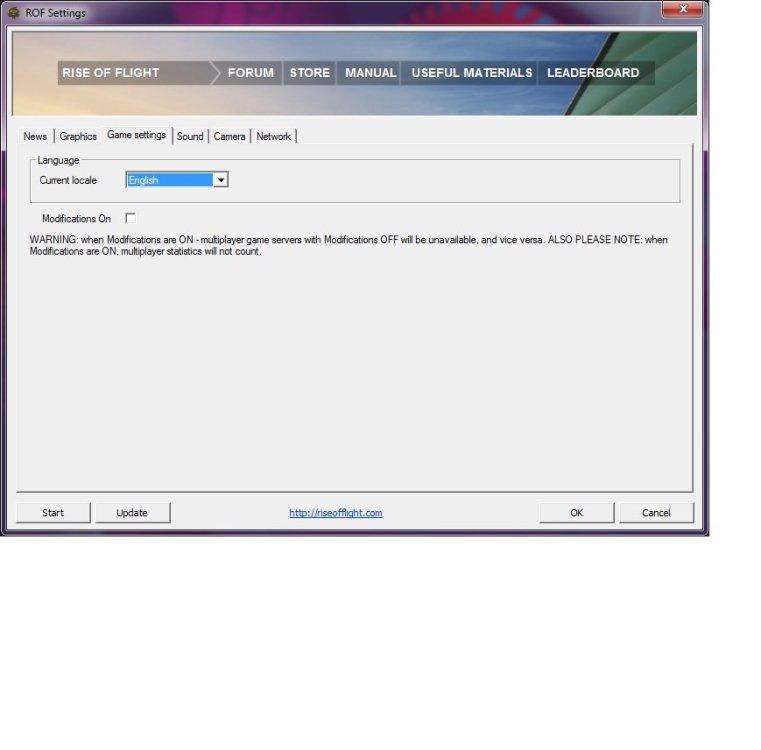Open the Camera tab
The image size is (761, 750).
click(x=229, y=136)
